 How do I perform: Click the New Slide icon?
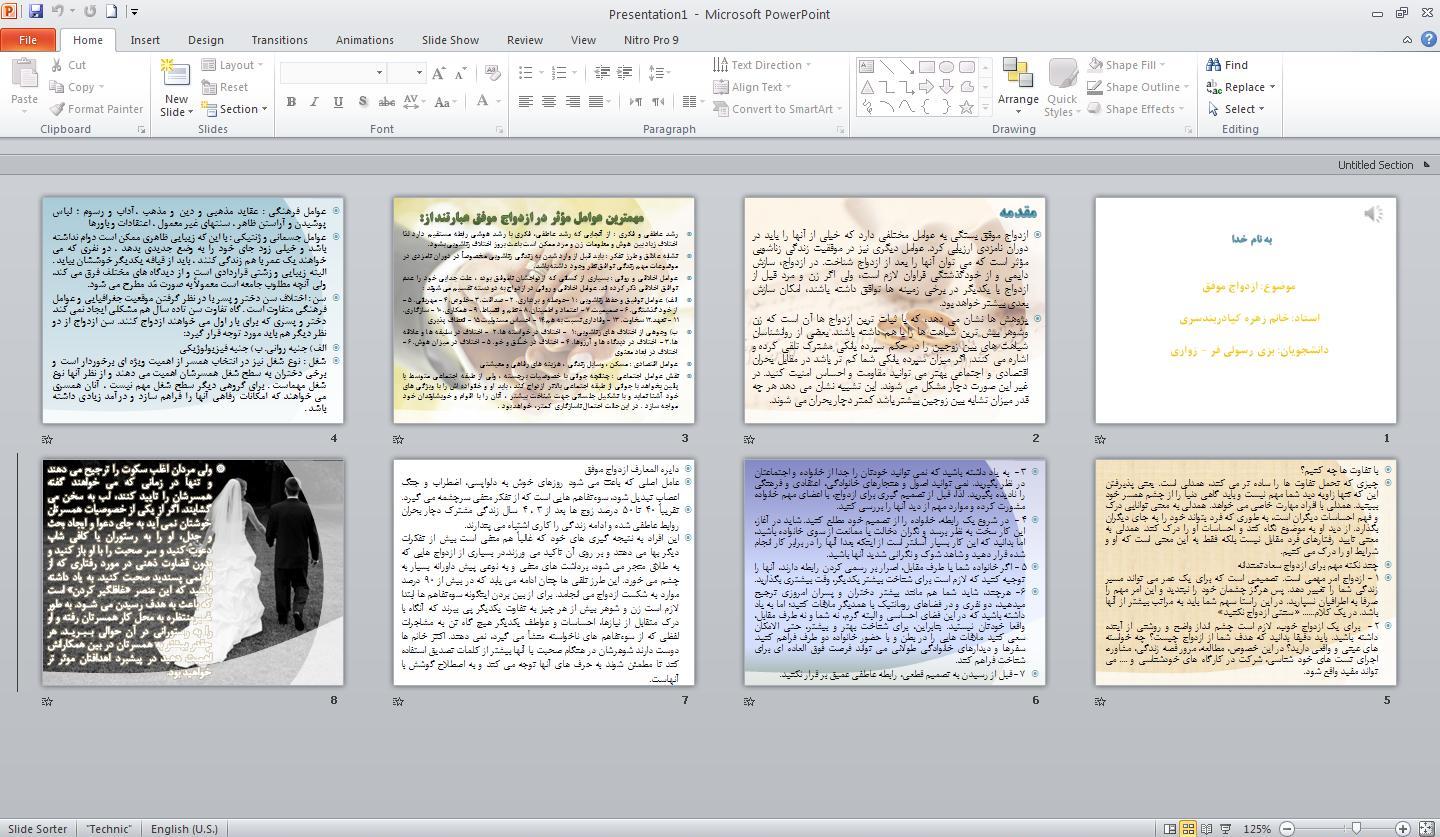click(x=176, y=76)
